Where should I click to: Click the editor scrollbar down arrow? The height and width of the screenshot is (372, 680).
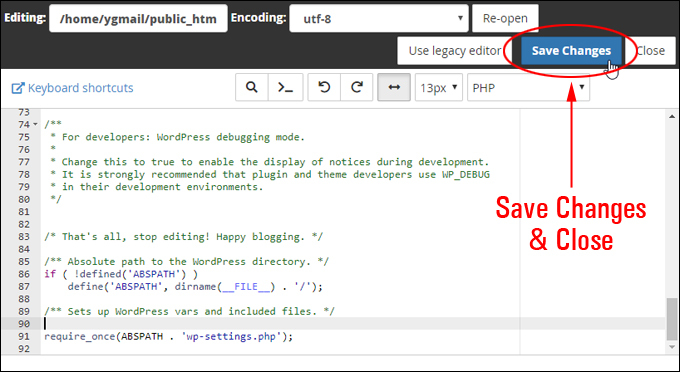pos(672,347)
